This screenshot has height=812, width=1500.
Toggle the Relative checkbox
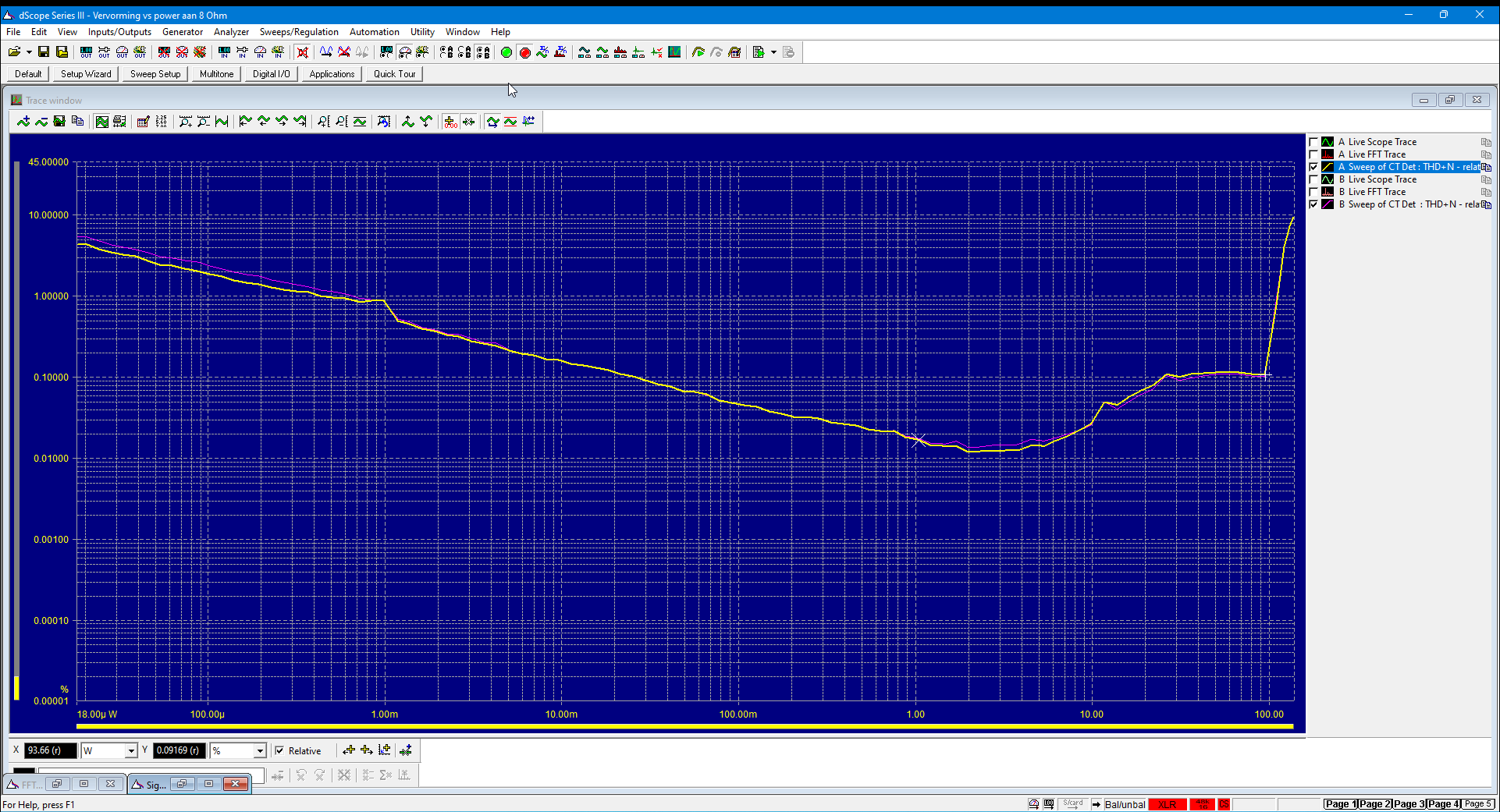point(279,750)
